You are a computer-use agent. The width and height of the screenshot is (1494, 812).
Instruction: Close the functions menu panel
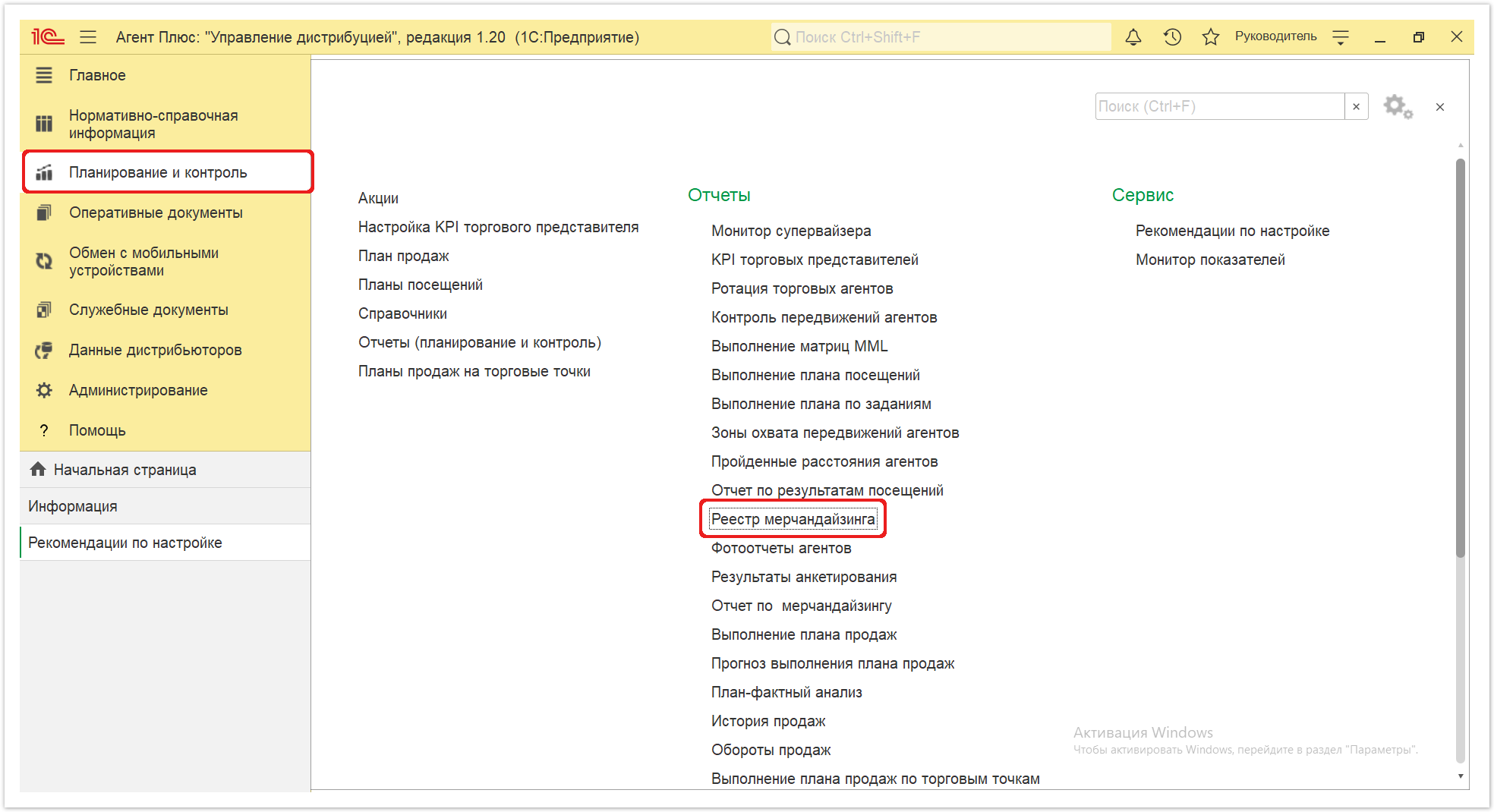1439,107
